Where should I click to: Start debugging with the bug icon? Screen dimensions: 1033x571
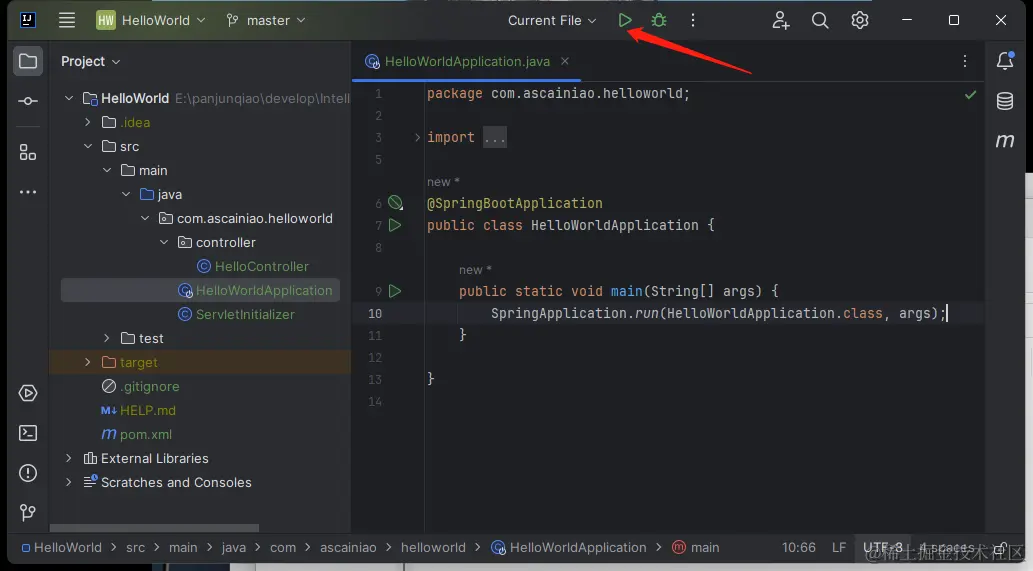(x=659, y=20)
